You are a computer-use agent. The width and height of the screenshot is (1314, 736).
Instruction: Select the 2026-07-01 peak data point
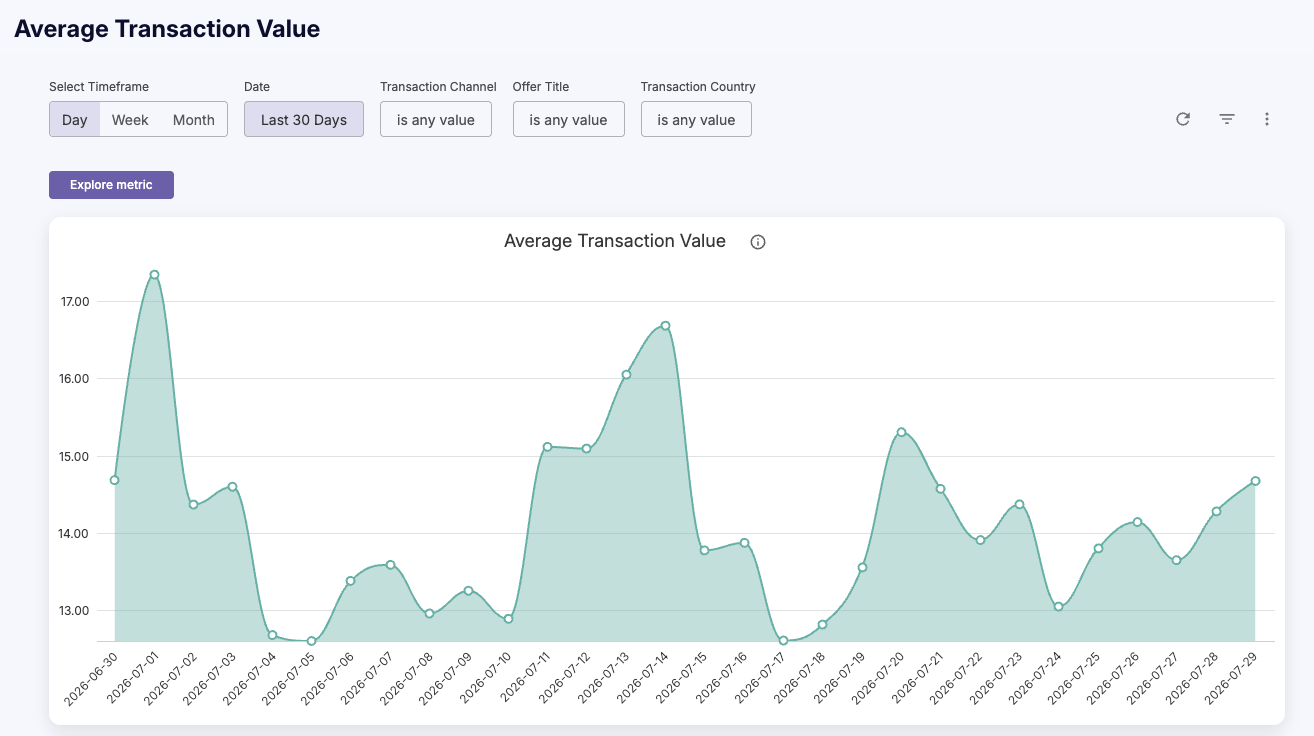154,275
